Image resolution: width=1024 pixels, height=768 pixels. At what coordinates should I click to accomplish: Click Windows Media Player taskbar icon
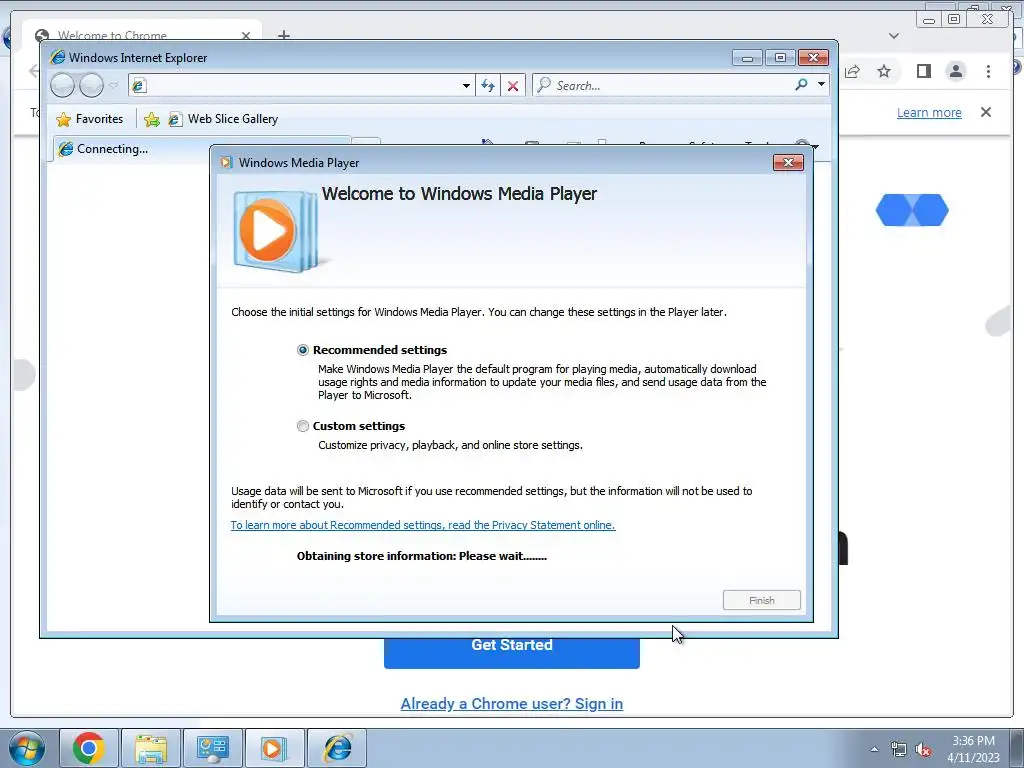pos(274,748)
